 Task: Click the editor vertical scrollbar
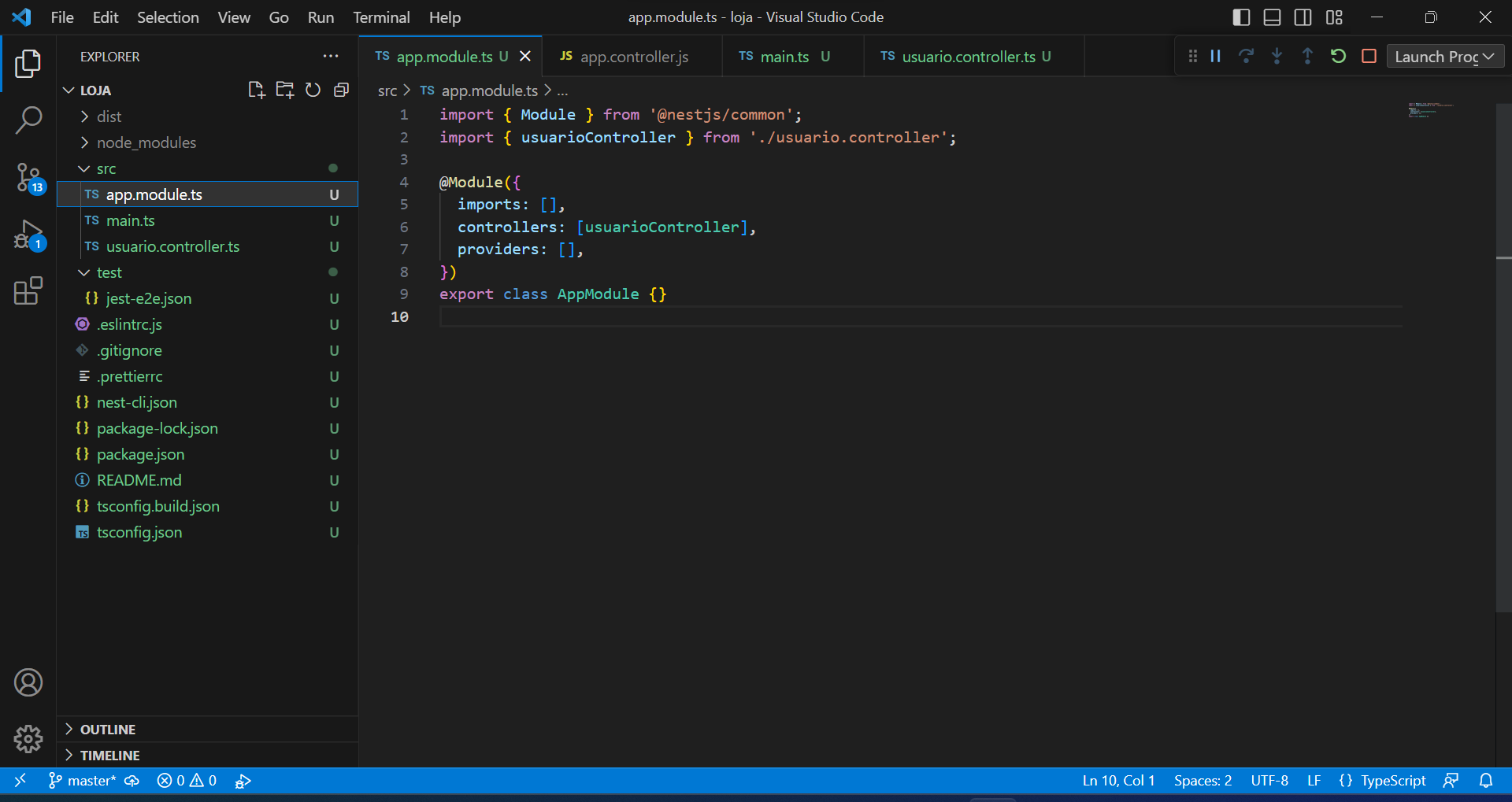click(x=1503, y=358)
